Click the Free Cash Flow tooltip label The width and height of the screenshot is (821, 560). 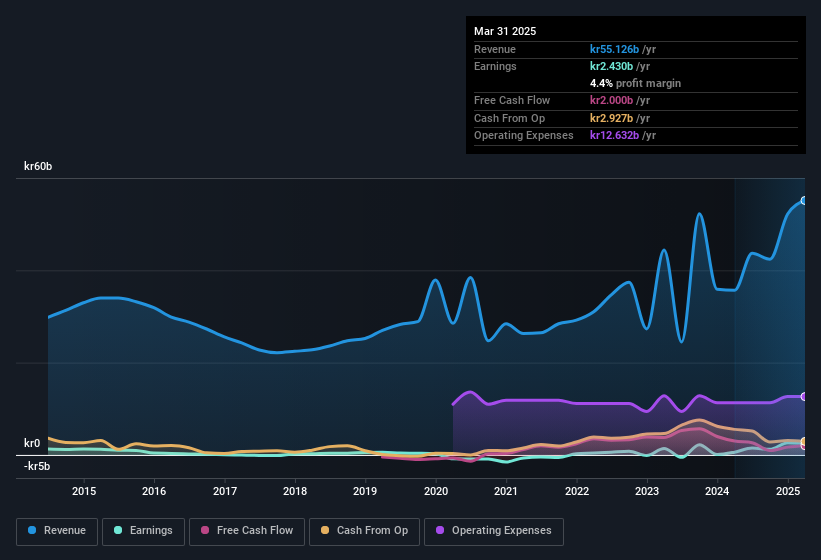(512, 100)
